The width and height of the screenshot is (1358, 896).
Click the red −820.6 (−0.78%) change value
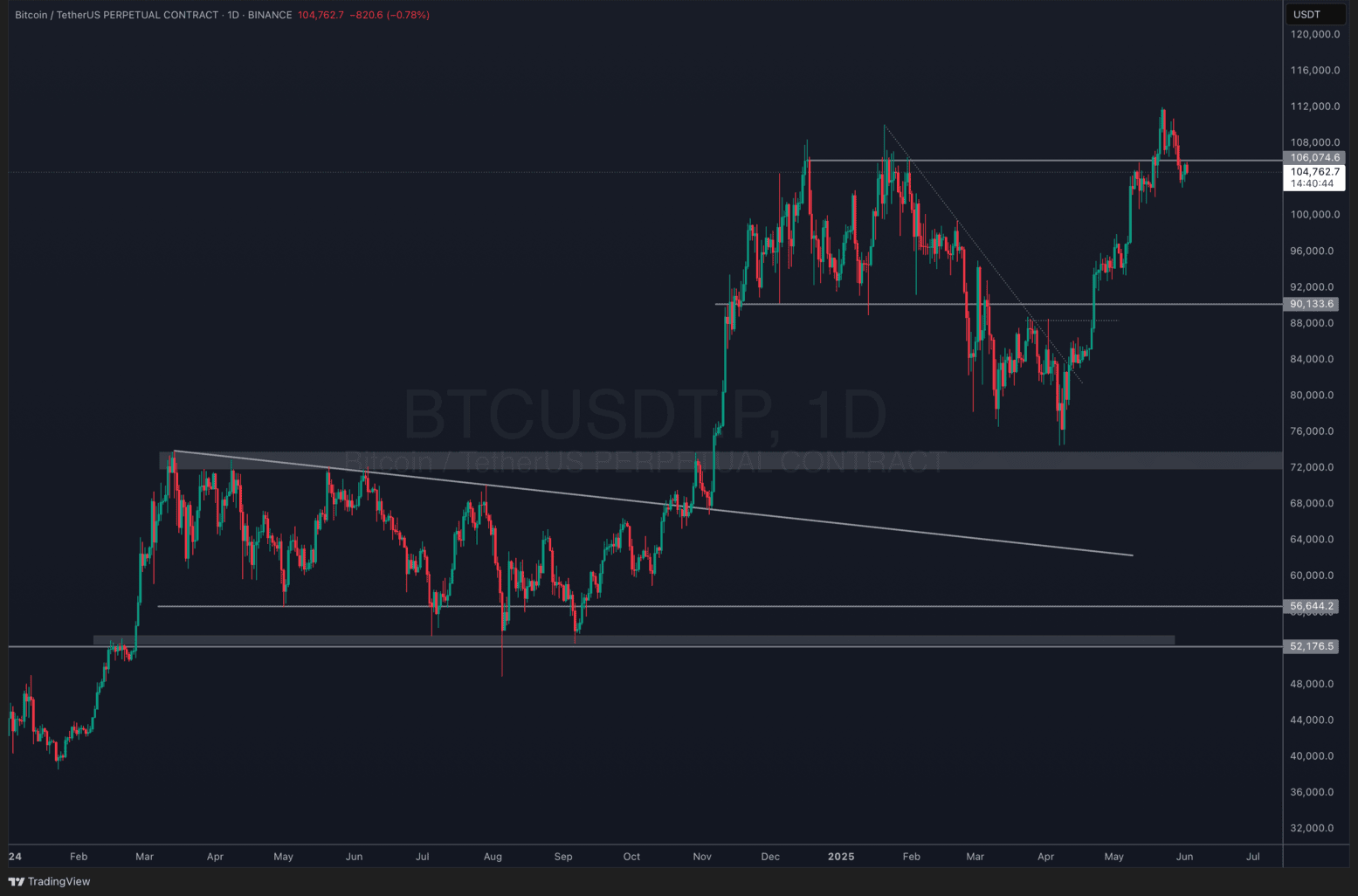390,15
